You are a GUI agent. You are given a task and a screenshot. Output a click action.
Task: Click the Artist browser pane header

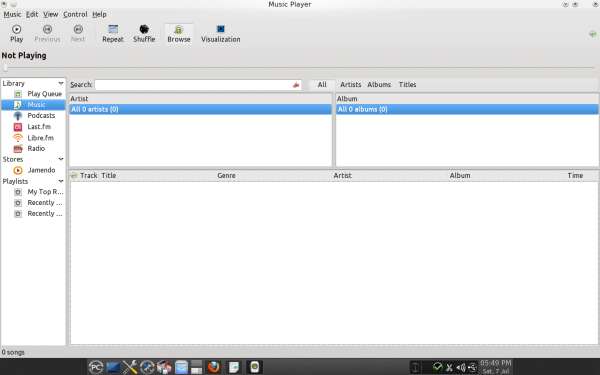pyautogui.click(x=201, y=99)
